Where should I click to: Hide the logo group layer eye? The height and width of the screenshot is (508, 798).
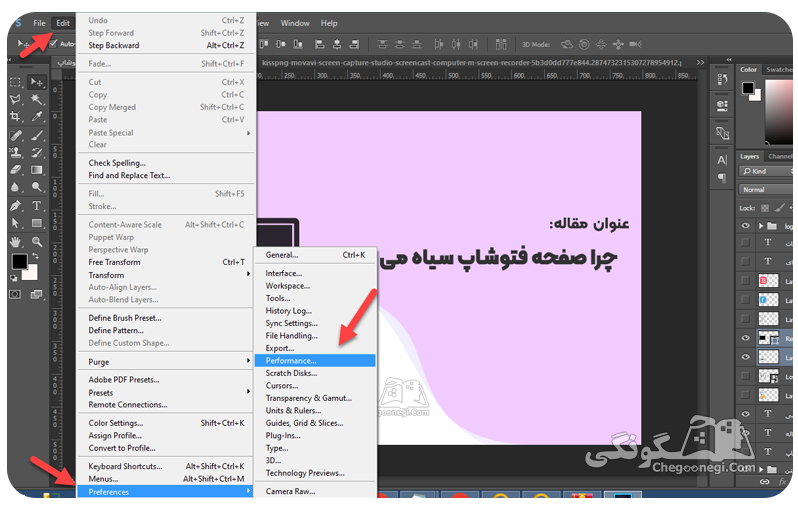click(746, 225)
